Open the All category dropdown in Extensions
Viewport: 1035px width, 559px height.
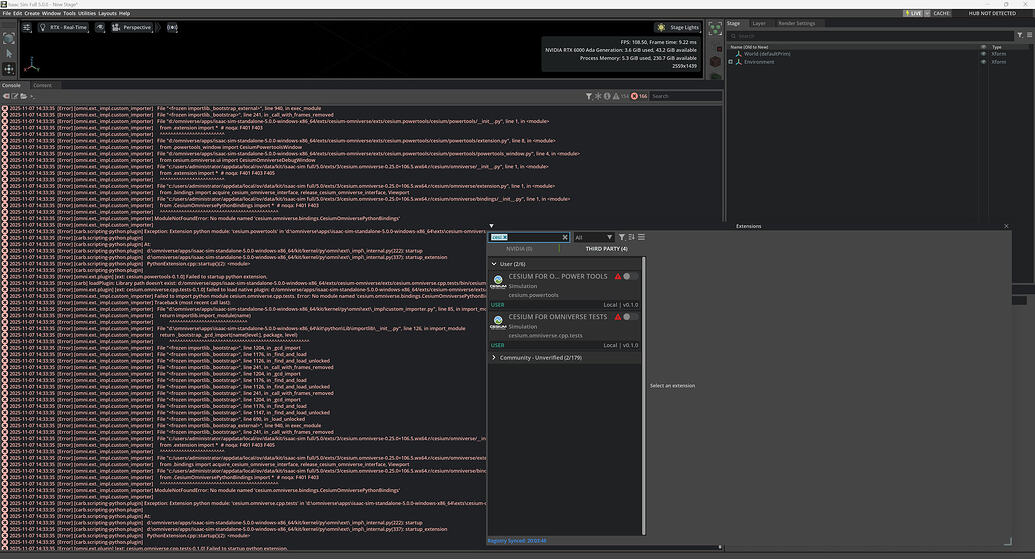[593, 237]
